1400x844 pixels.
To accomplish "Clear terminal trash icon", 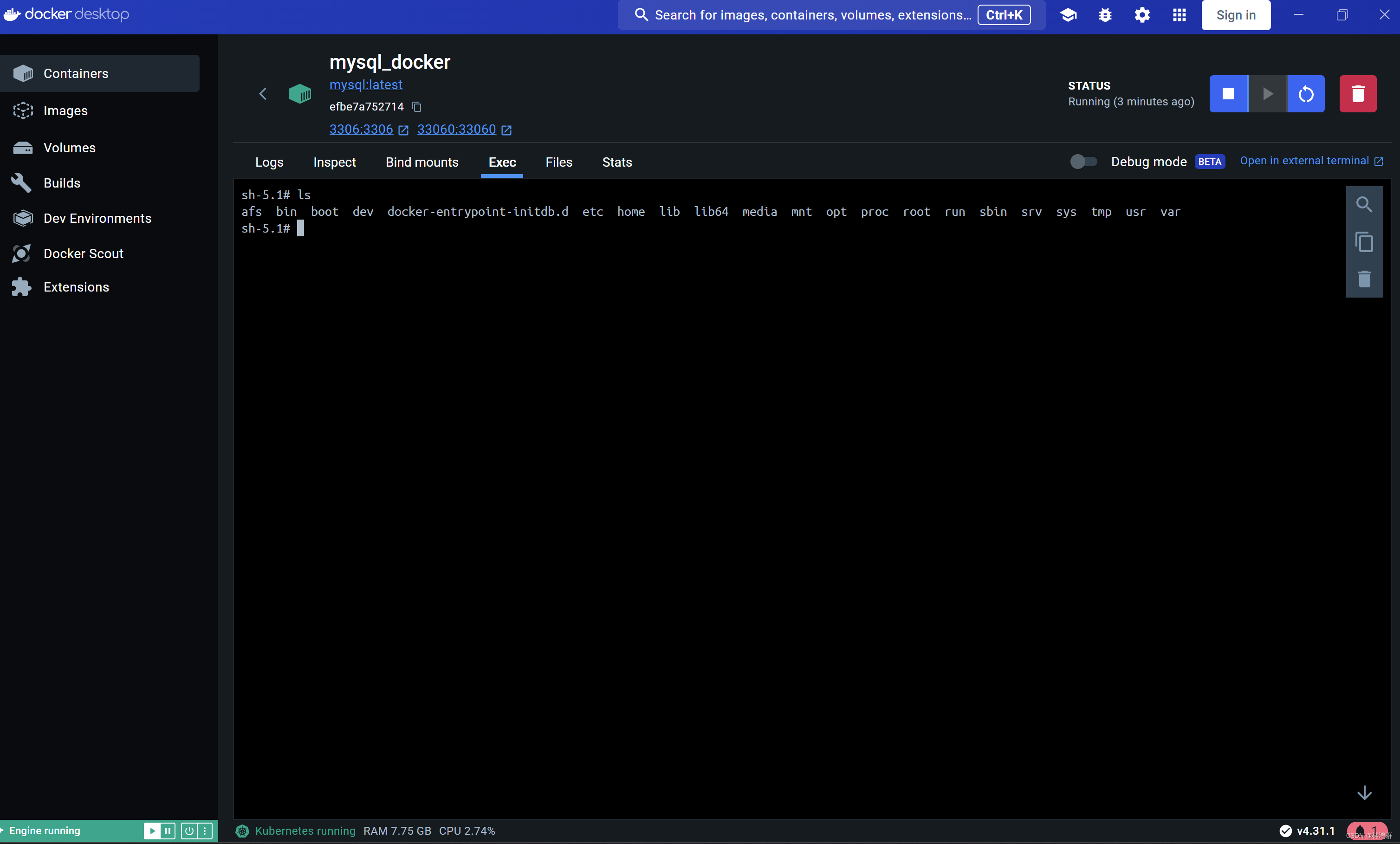I will (x=1364, y=279).
